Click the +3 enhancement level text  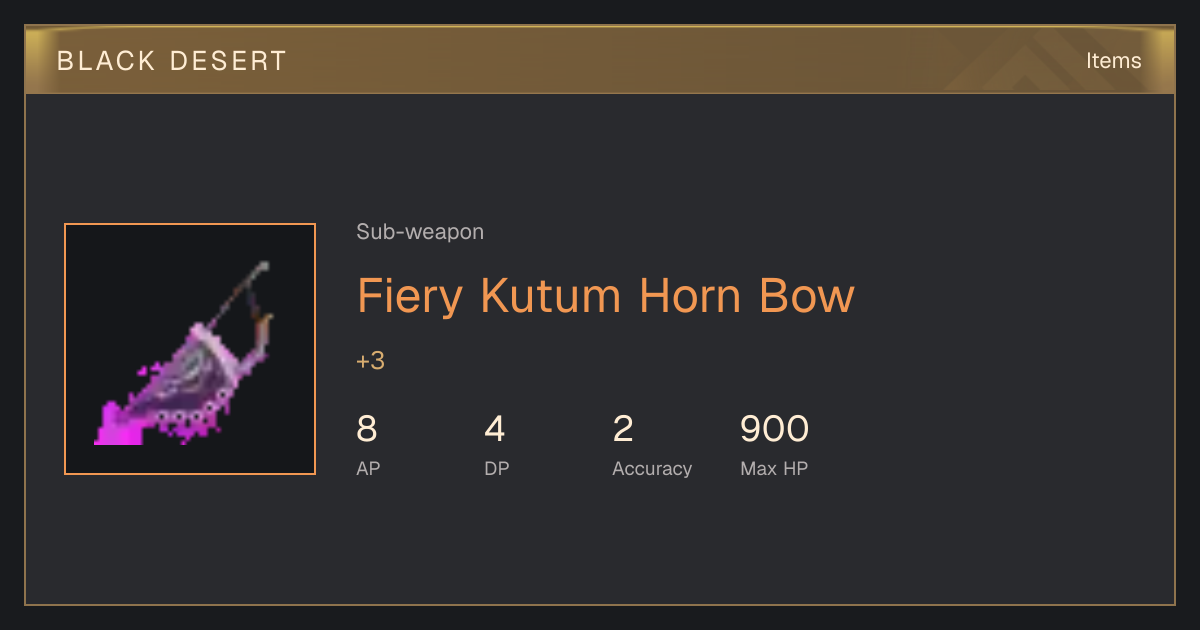point(370,361)
